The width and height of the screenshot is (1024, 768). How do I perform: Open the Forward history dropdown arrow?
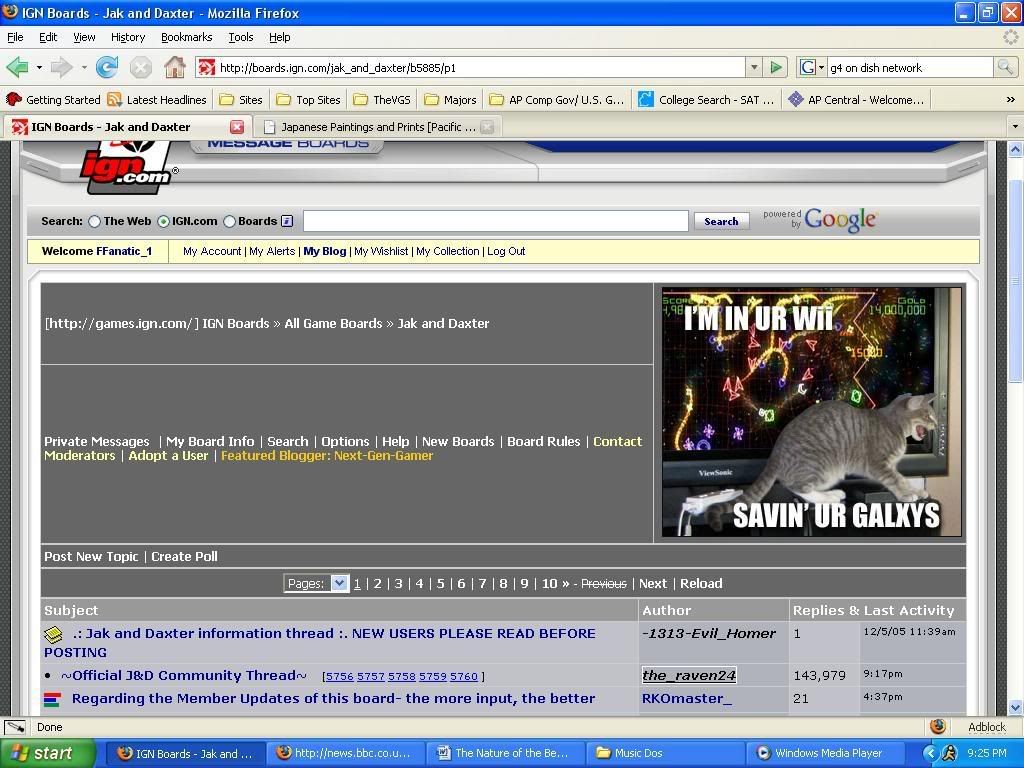tap(84, 67)
